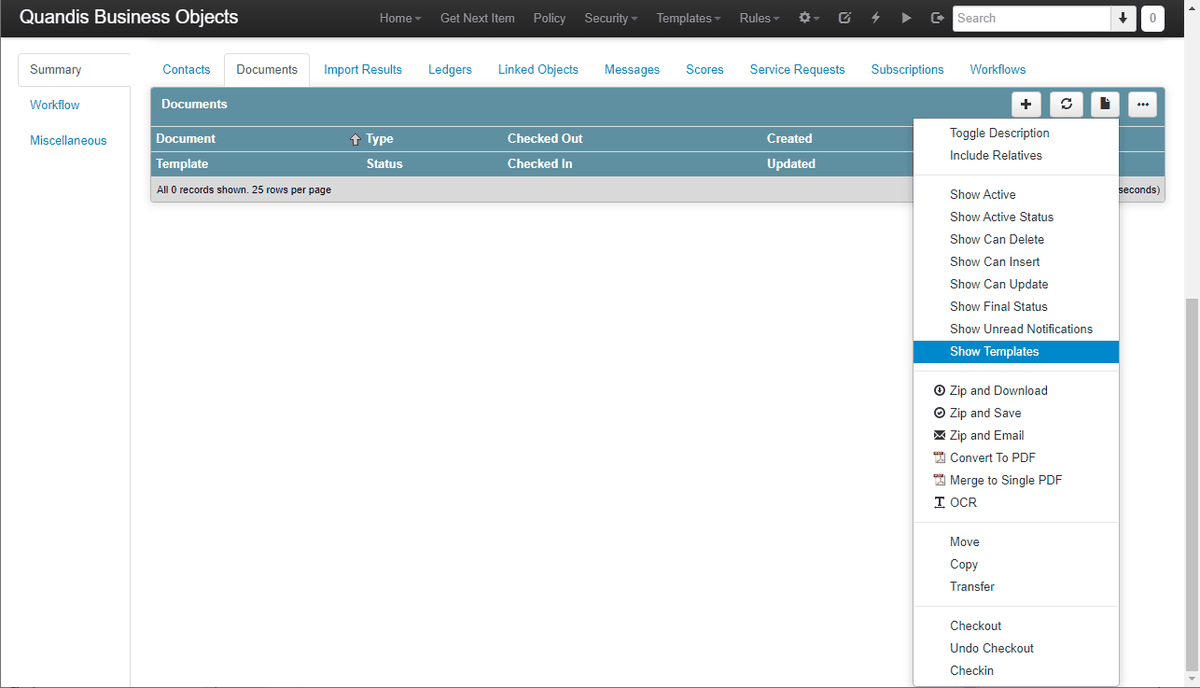The image size is (1200, 688).
Task: Focus the Search input field
Action: [1032, 18]
